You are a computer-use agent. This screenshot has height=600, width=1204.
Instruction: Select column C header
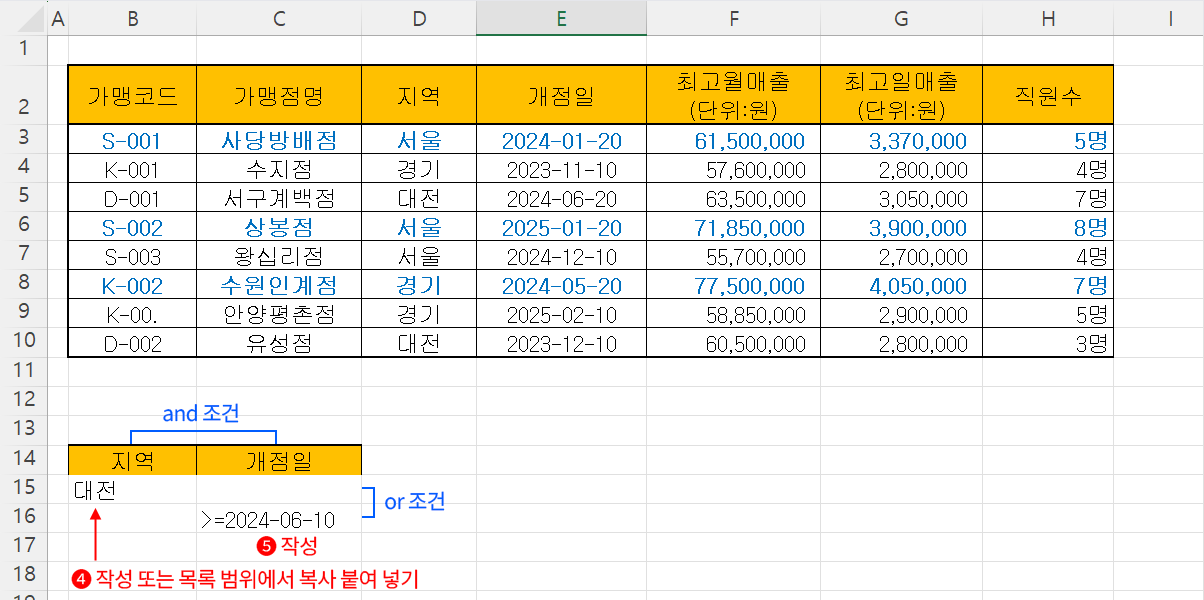pos(279,17)
